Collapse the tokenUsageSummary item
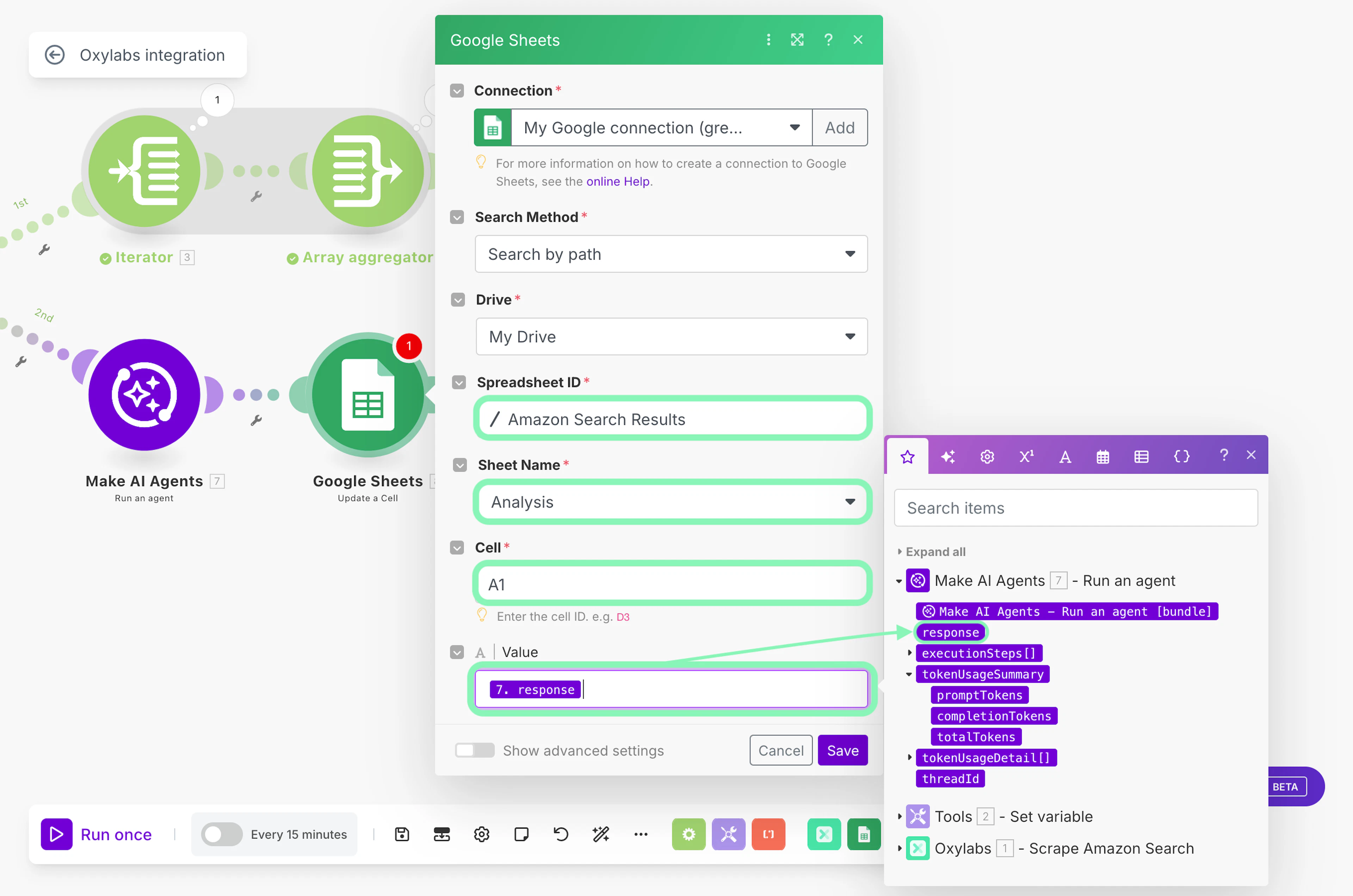Screen dimensions: 1353x896 pyautogui.click(x=909, y=674)
